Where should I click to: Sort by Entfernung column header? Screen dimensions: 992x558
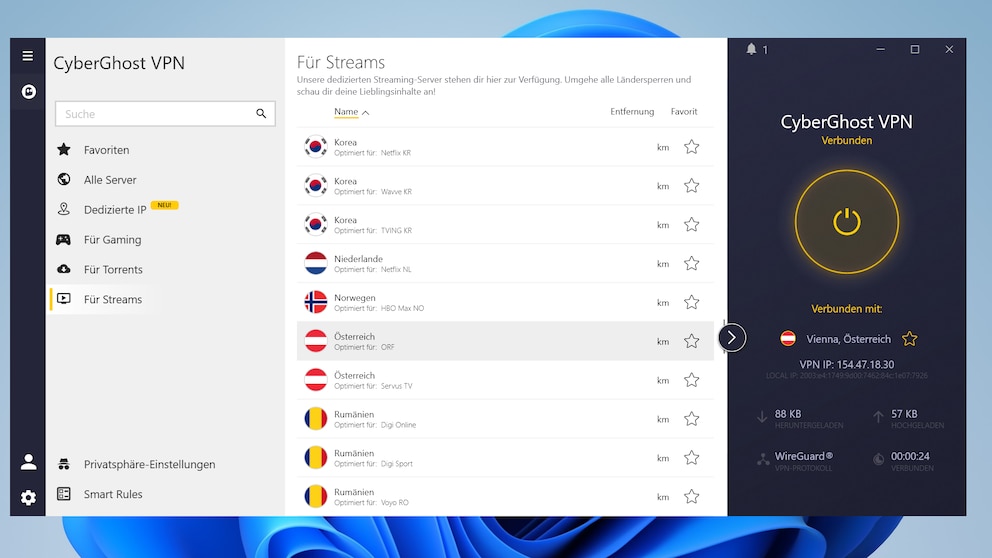pos(632,111)
